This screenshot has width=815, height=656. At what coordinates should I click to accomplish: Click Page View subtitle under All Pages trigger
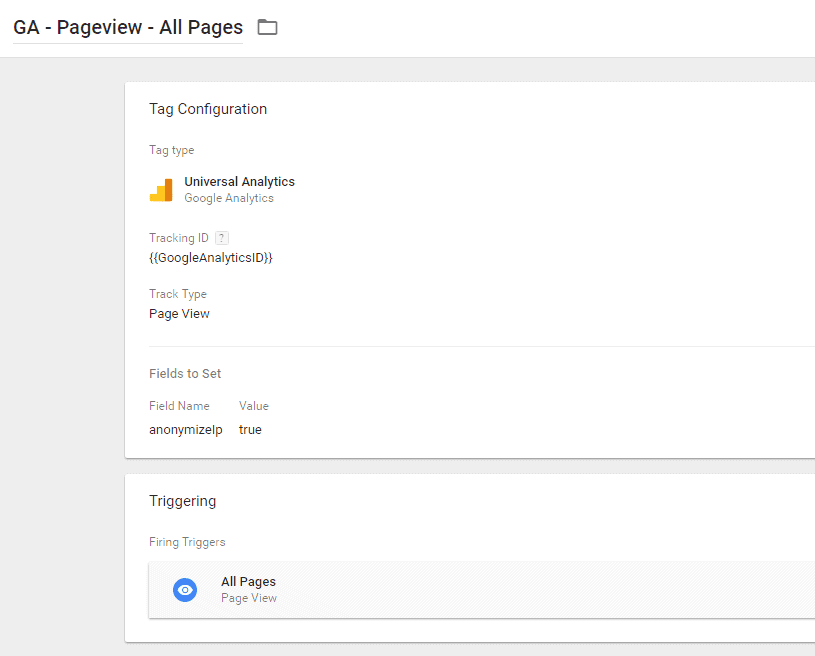coord(249,598)
